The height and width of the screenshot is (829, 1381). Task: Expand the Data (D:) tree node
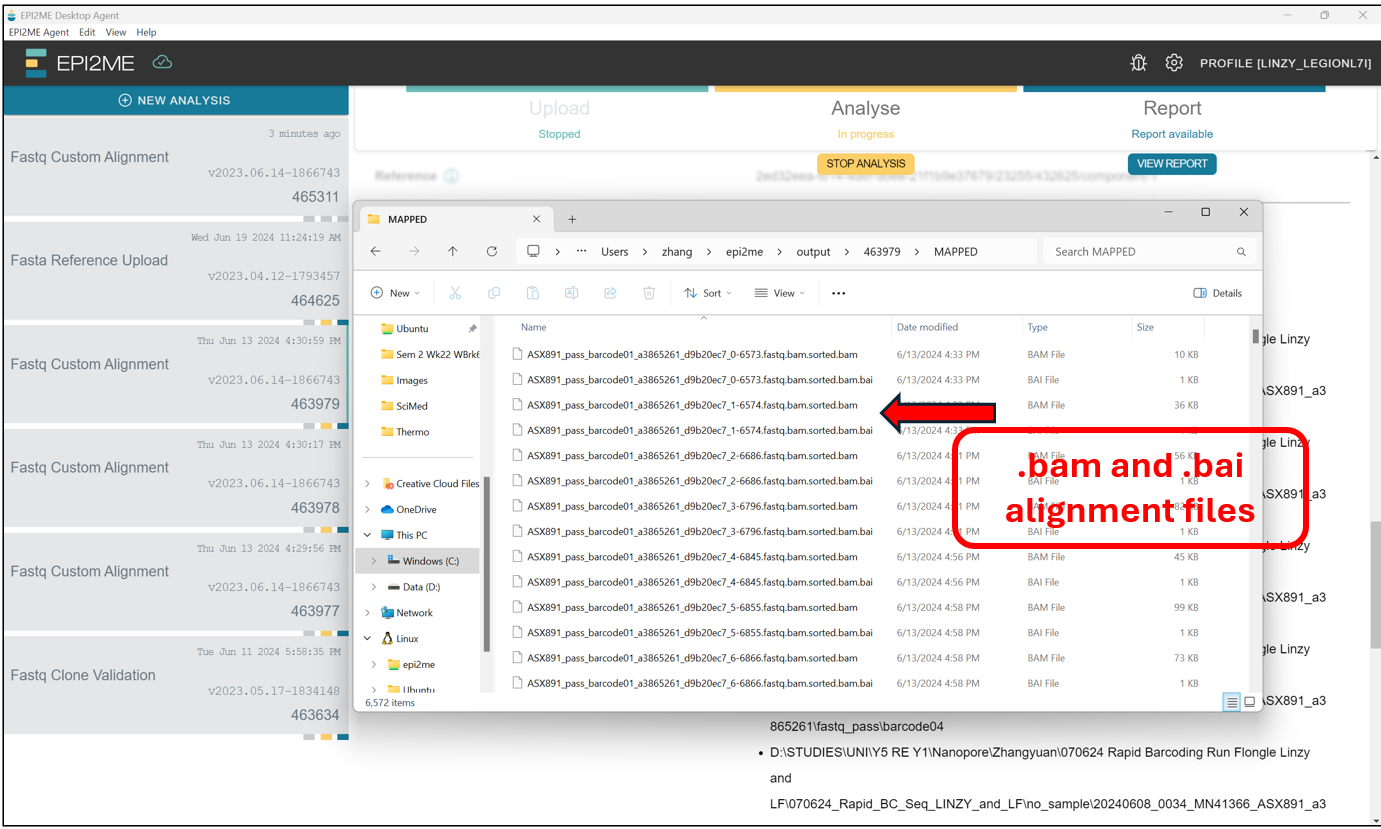(x=374, y=587)
